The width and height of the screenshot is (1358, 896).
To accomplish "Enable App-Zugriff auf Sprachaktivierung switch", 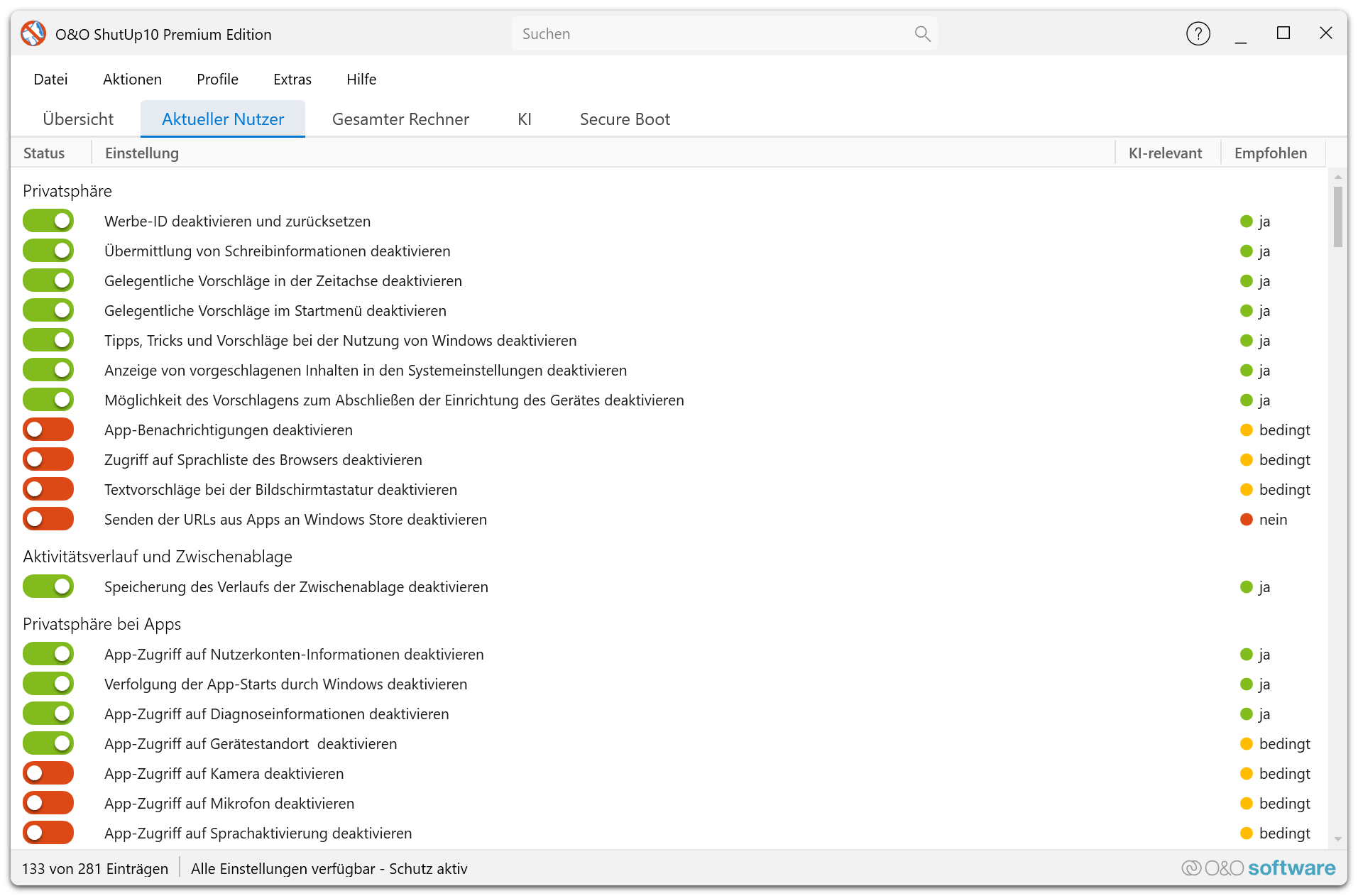I will click(48, 834).
